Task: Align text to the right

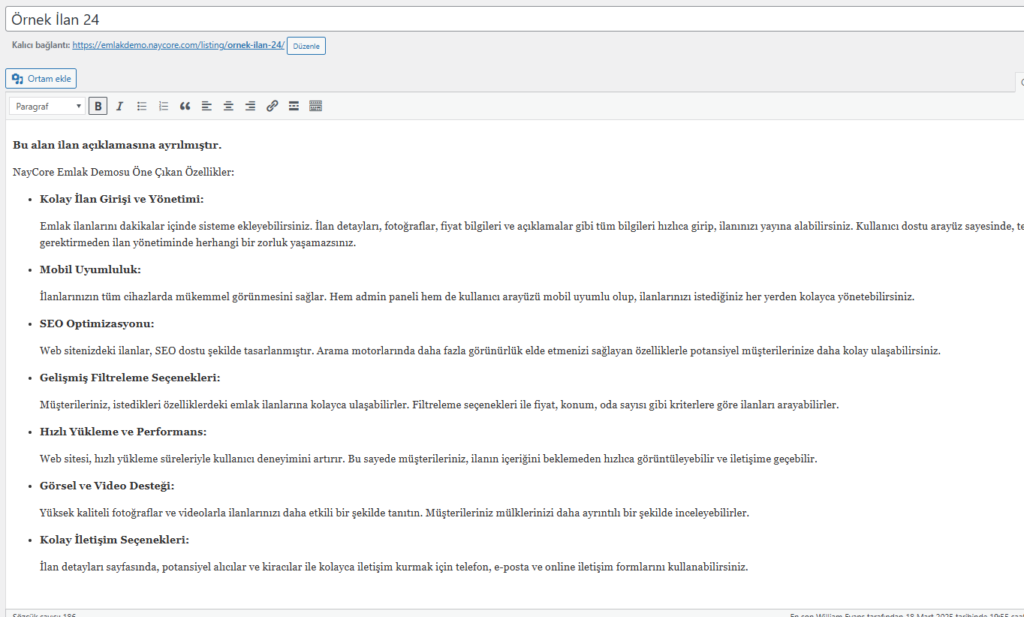Action: pyautogui.click(x=250, y=106)
